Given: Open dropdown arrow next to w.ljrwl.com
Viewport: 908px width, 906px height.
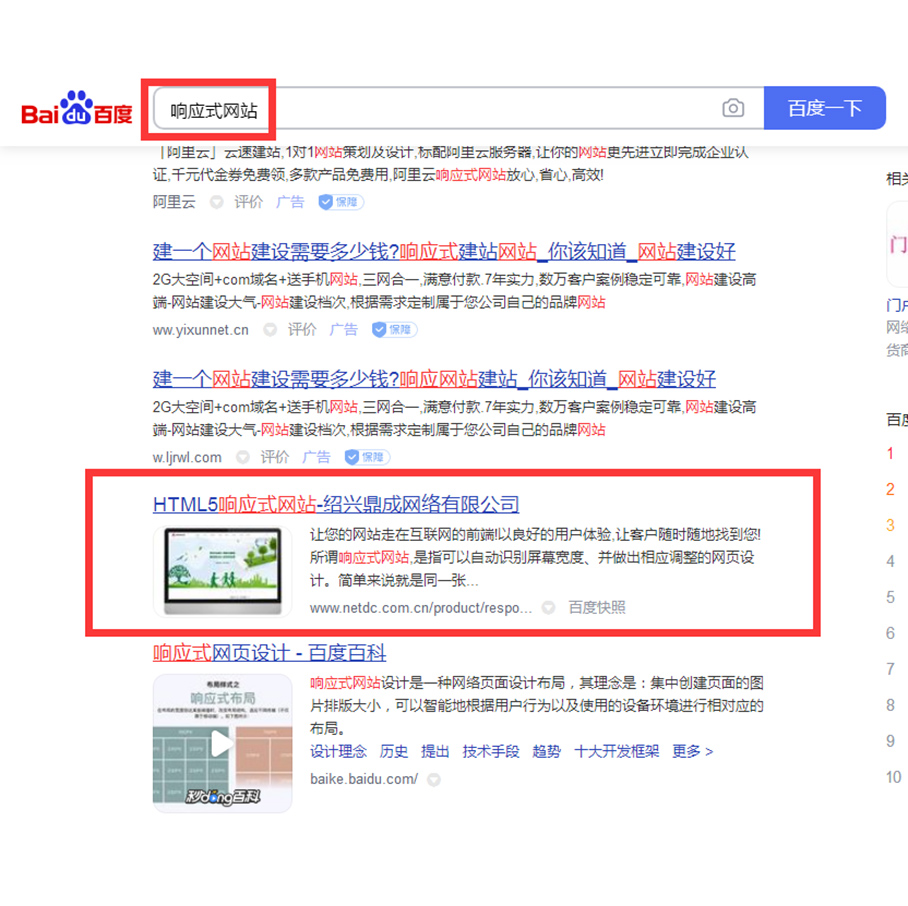Looking at the screenshot, I should [x=243, y=457].
